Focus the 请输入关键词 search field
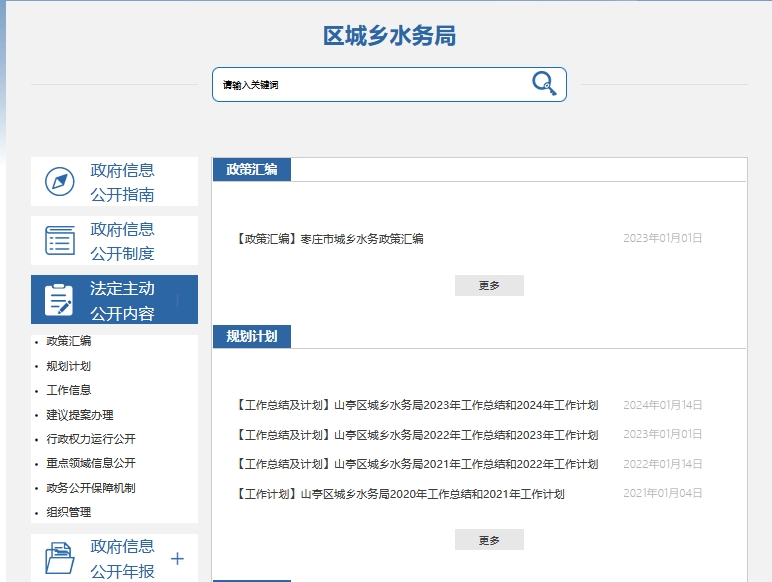The width and height of the screenshot is (772, 582). click(x=389, y=85)
